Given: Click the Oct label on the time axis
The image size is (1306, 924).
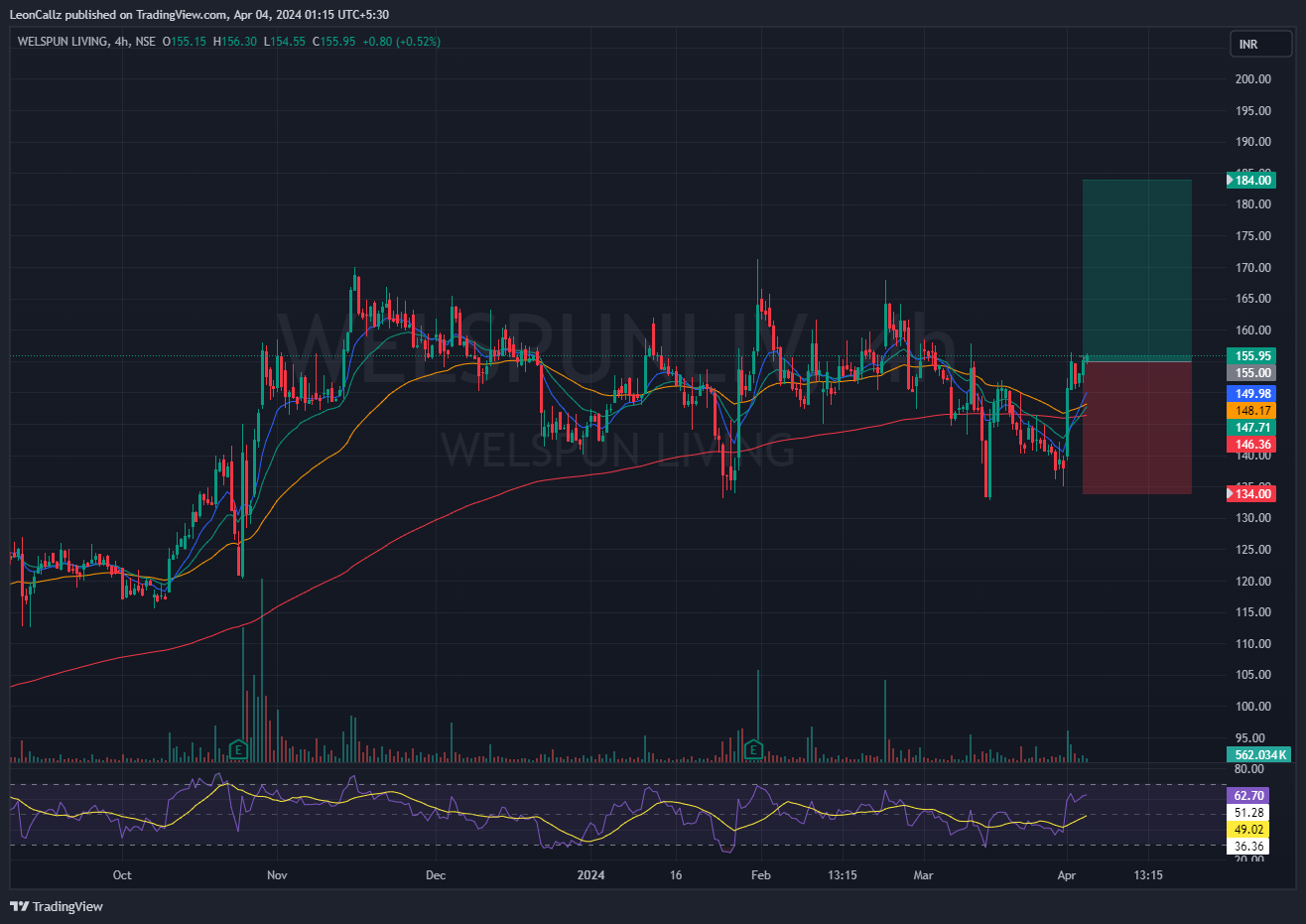Looking at the screenshot, I should pyautogui.click(x=122, y=875).
